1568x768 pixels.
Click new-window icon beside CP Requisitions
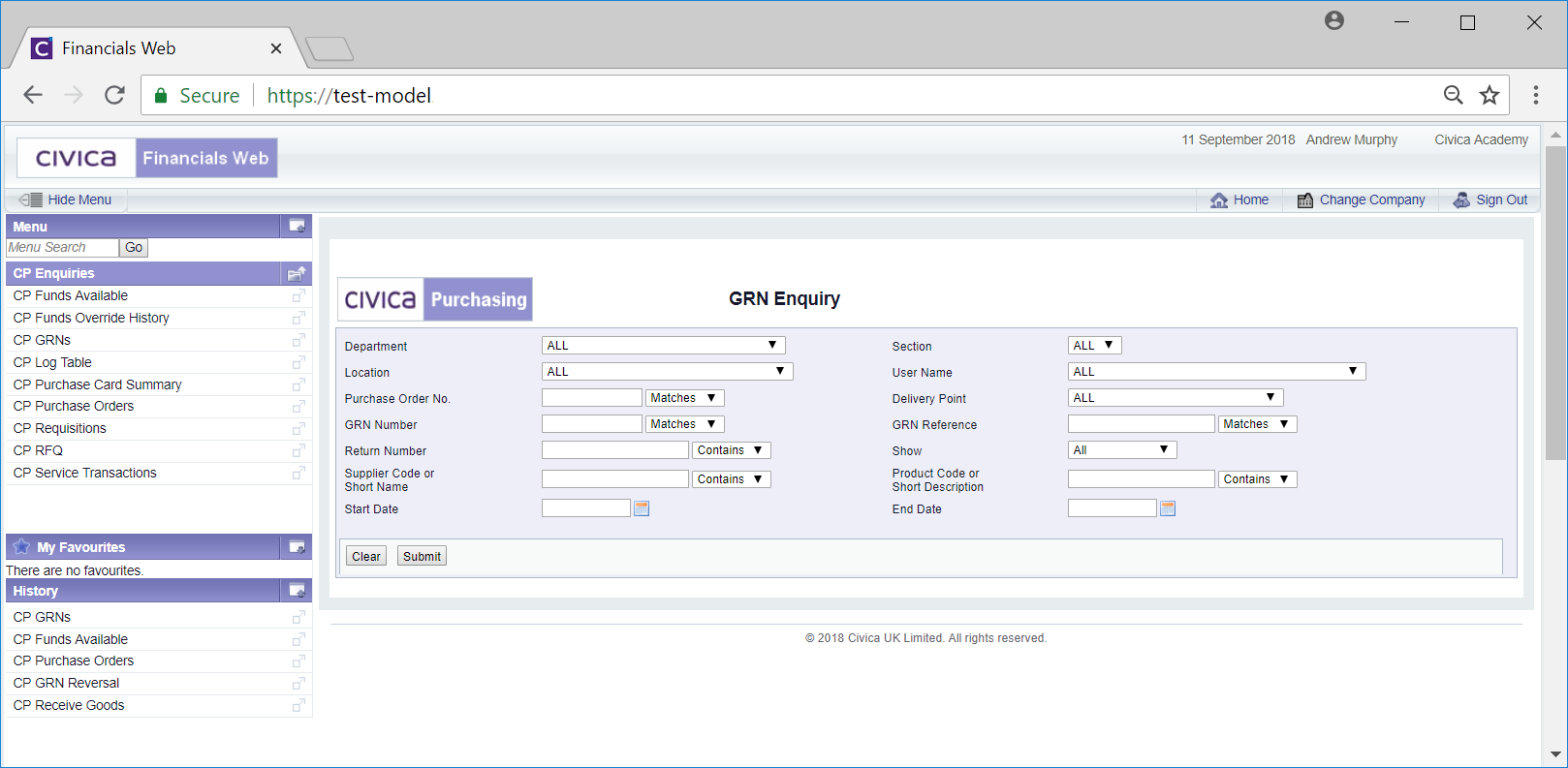point(298,428)
